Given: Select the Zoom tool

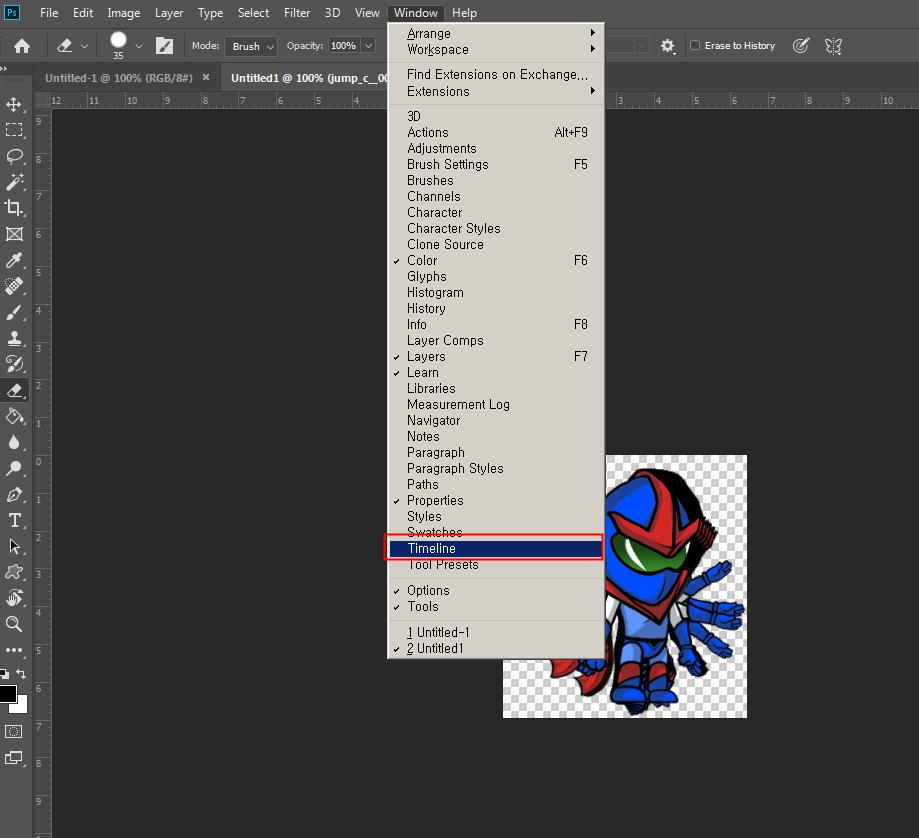Looking at the screenshot, I should pos(14,624).
